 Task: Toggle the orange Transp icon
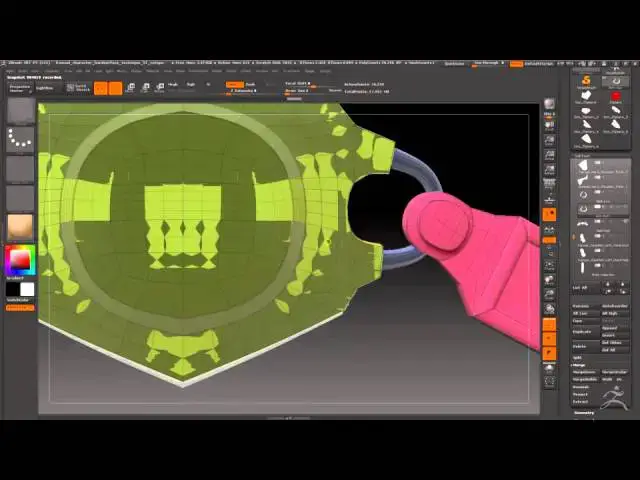pos(549,339)
